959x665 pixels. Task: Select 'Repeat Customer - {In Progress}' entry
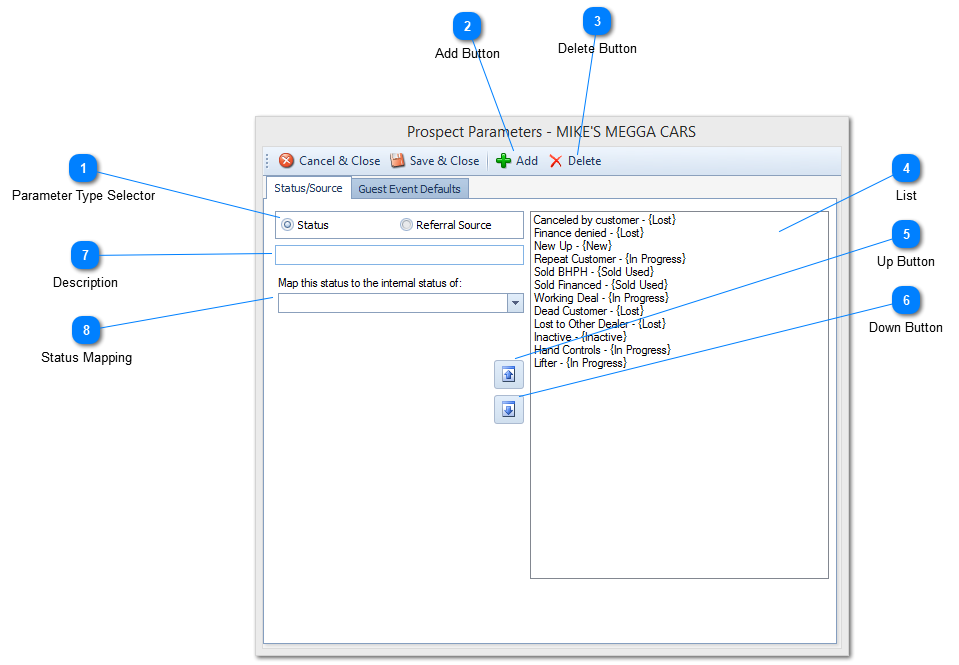(x=610, y=259)
